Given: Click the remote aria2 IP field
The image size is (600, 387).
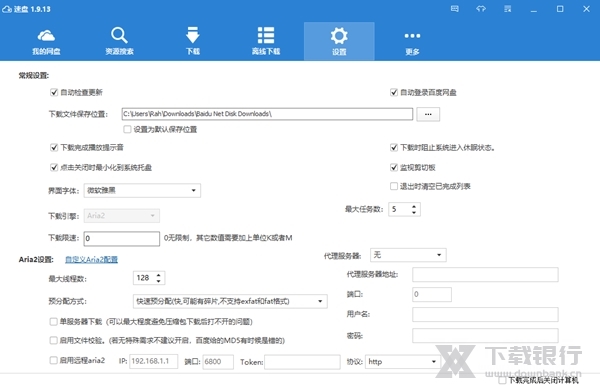Looking at the screenshot, I should (x=153, y=362).
